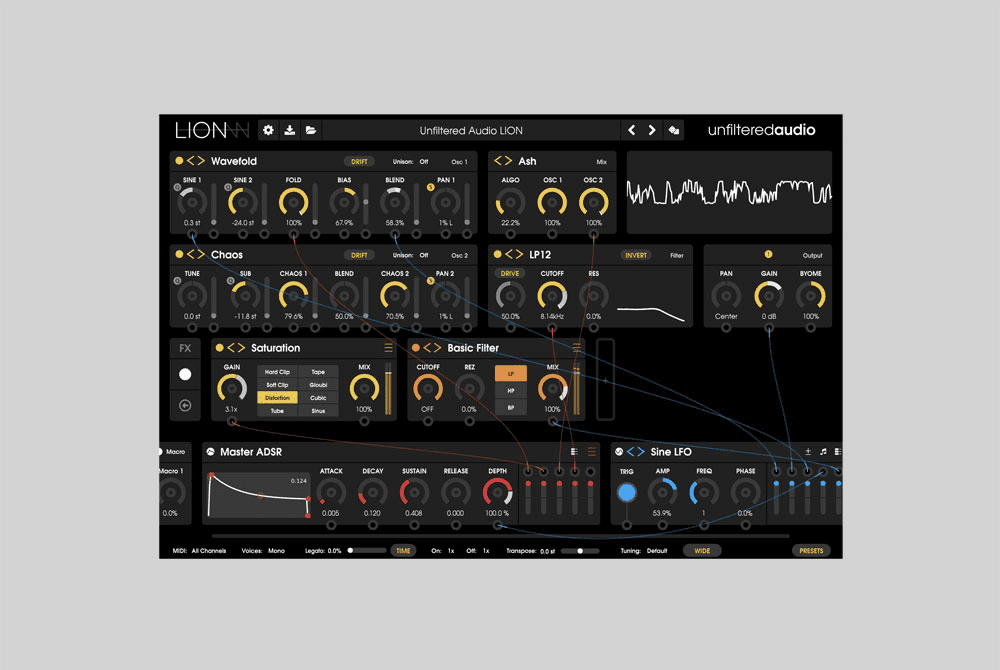Open the PRESETS button

[811, 551]
